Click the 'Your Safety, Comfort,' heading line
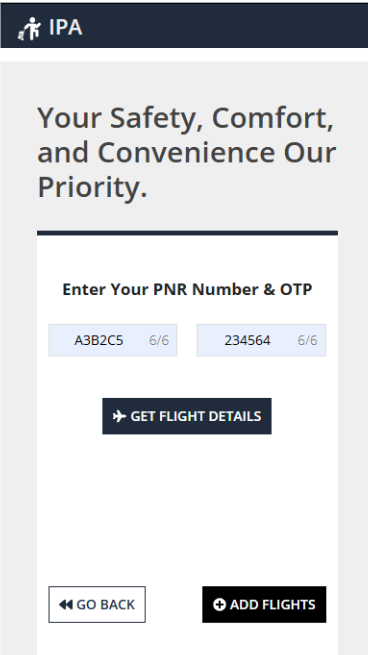The width and height of the screenshot is (368, 655). (x=185, y=119)
